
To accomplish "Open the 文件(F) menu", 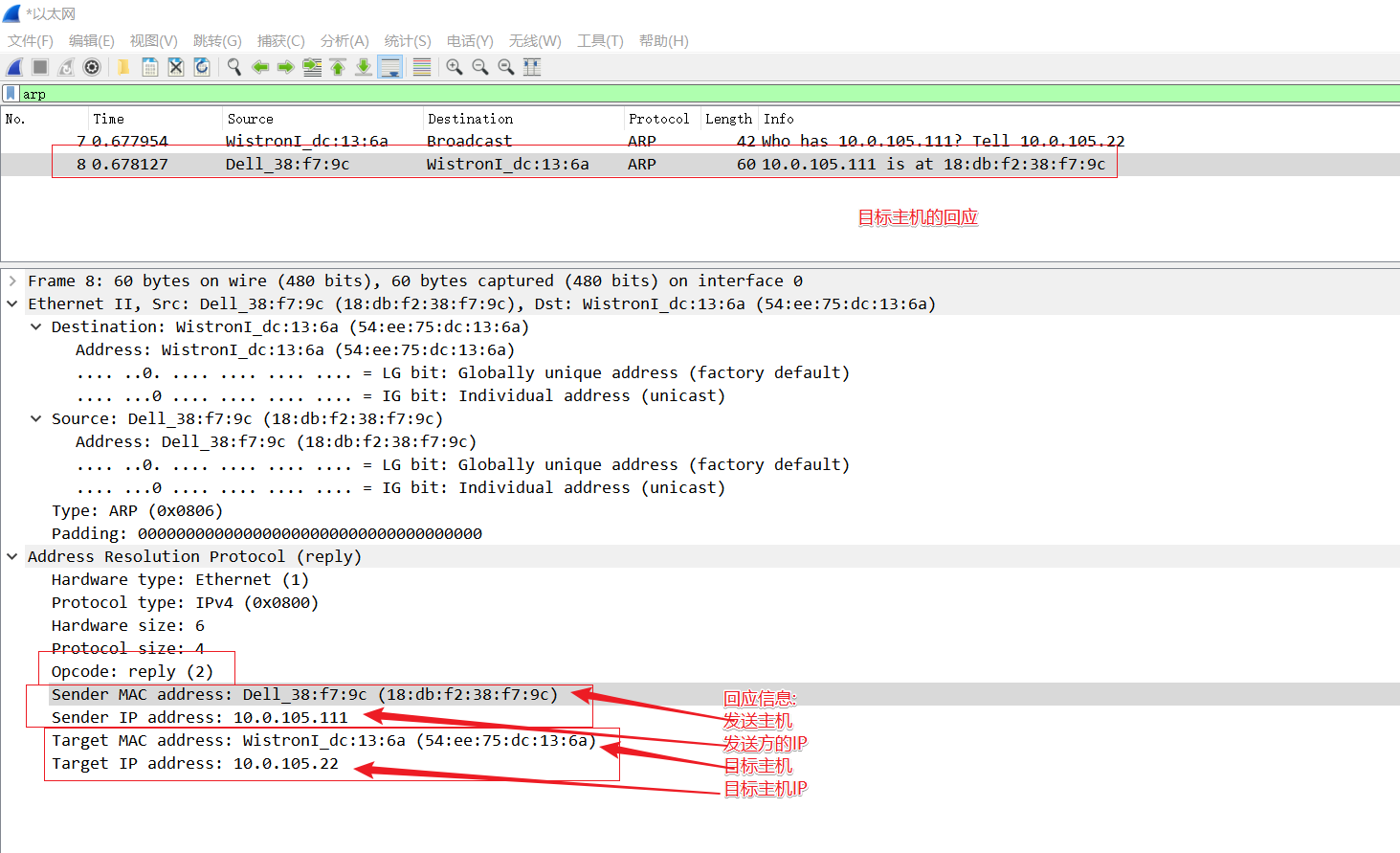I will (31, 41).
